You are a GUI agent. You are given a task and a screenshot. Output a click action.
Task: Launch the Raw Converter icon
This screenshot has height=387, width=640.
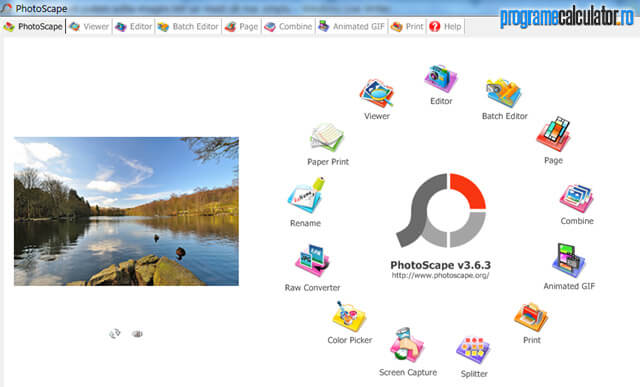(x=312, y=261)
